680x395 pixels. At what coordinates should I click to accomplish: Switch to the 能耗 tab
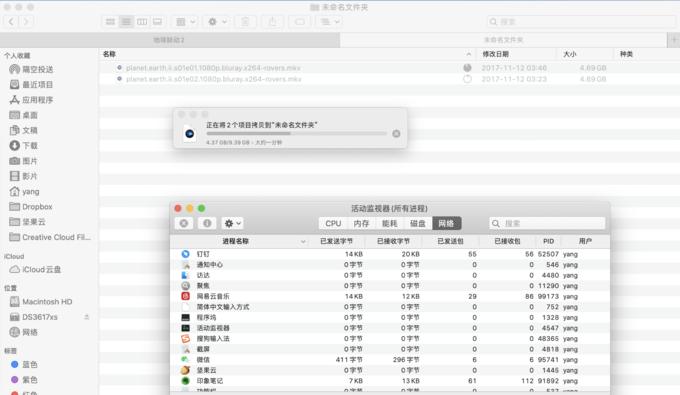click(x=389, y=223)
